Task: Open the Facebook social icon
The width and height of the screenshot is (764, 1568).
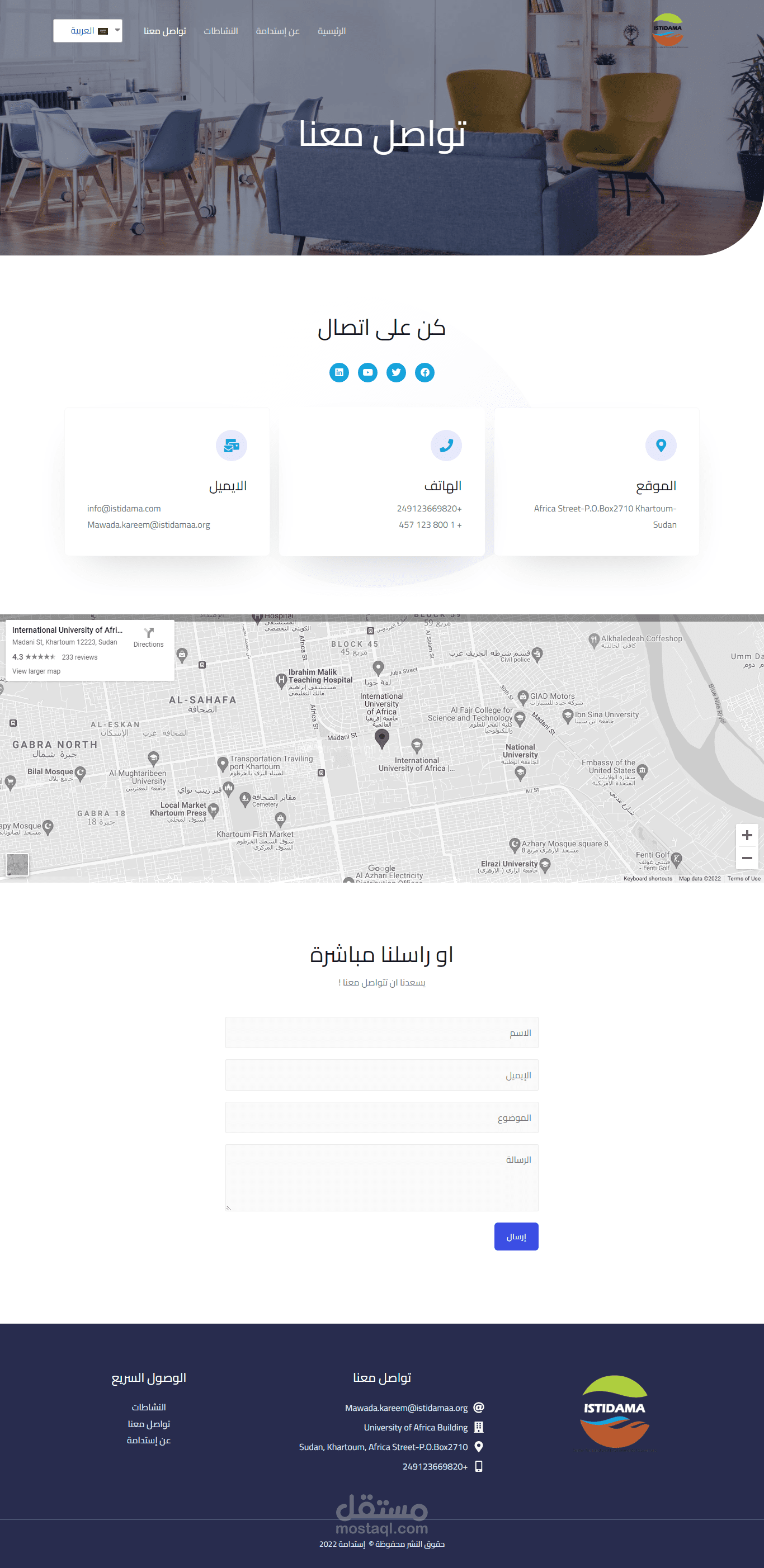Action: (x=425, y=372)
